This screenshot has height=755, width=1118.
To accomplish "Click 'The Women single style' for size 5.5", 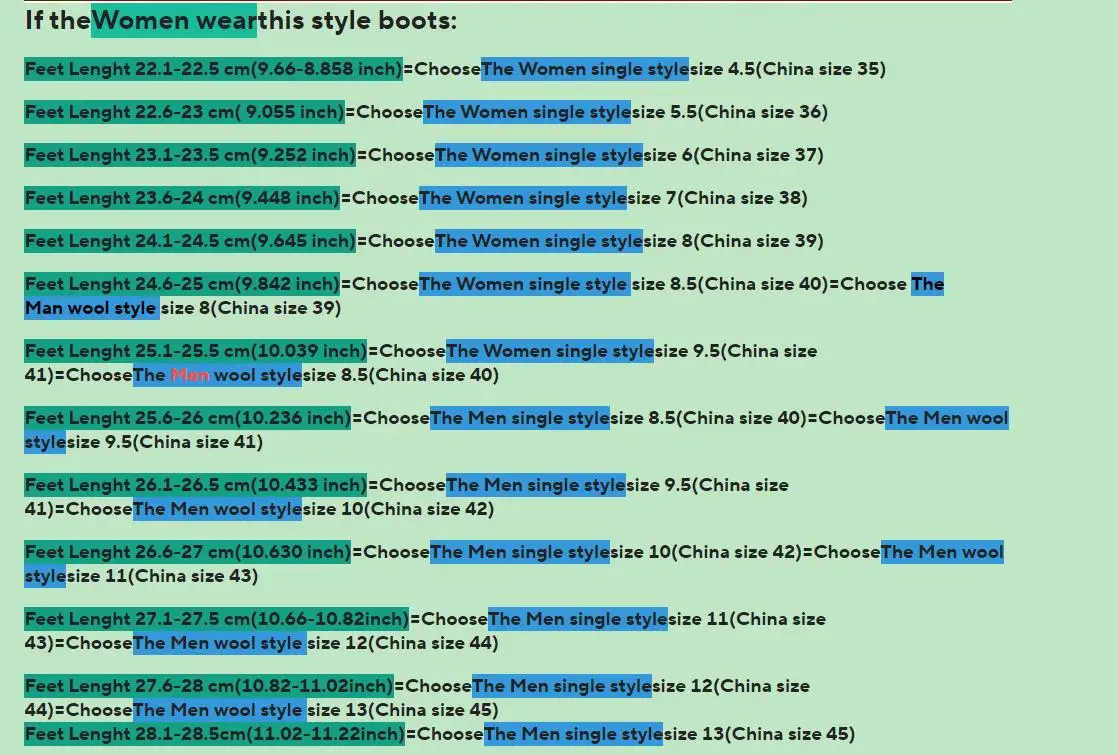I will [x=527, y=112].
